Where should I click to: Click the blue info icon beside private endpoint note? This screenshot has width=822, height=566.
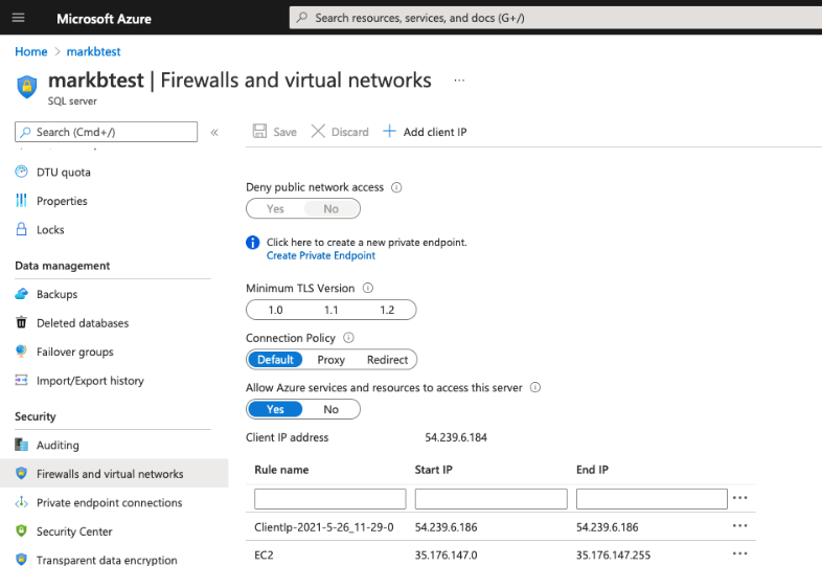point(253,242)
